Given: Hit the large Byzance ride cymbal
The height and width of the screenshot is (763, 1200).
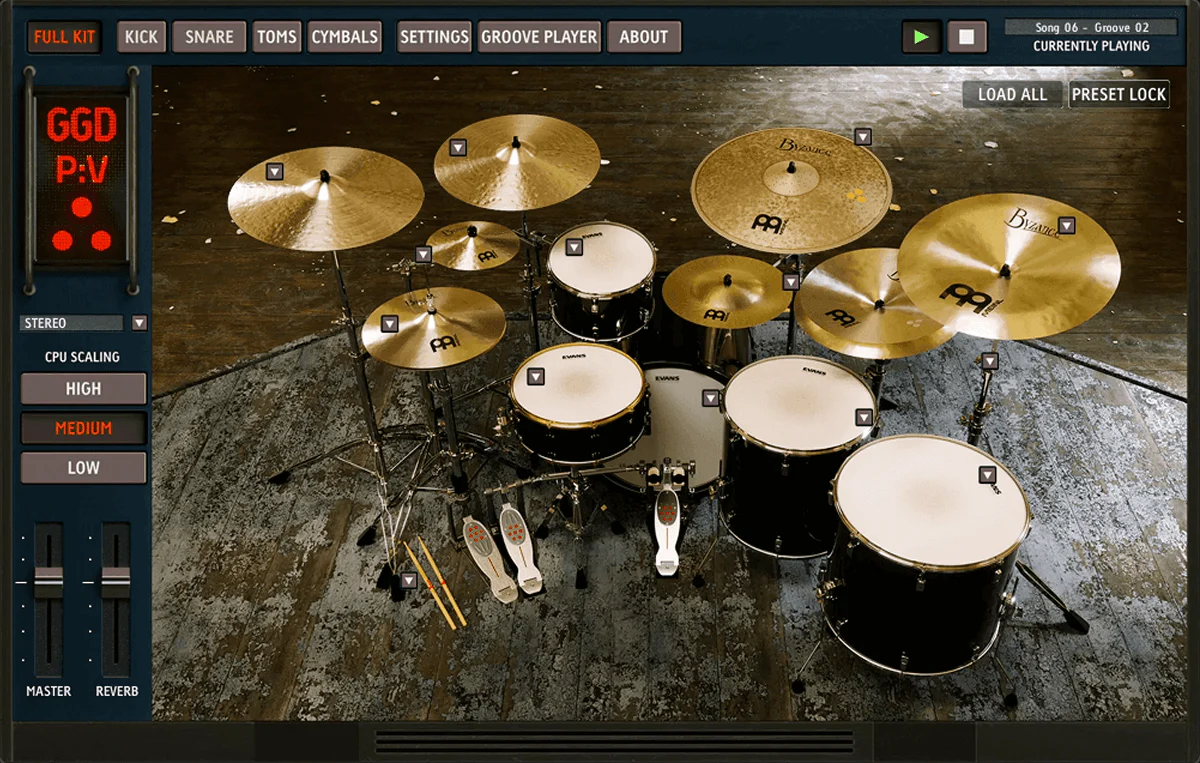Looking at the screenshot, I should click(790, 190).
